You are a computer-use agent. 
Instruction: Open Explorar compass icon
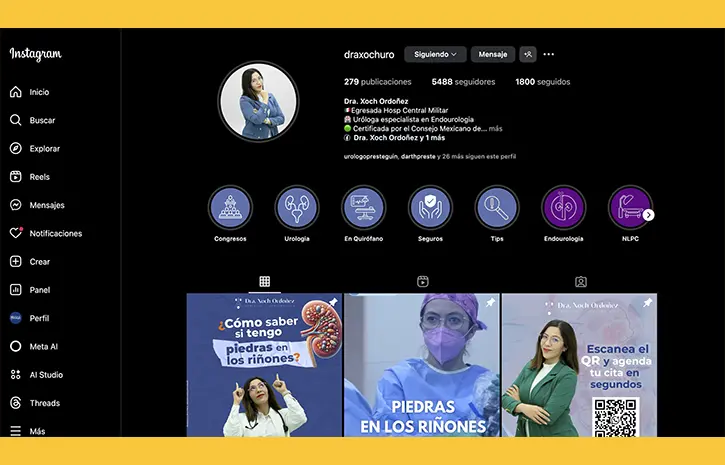click(x=16, y=148)
